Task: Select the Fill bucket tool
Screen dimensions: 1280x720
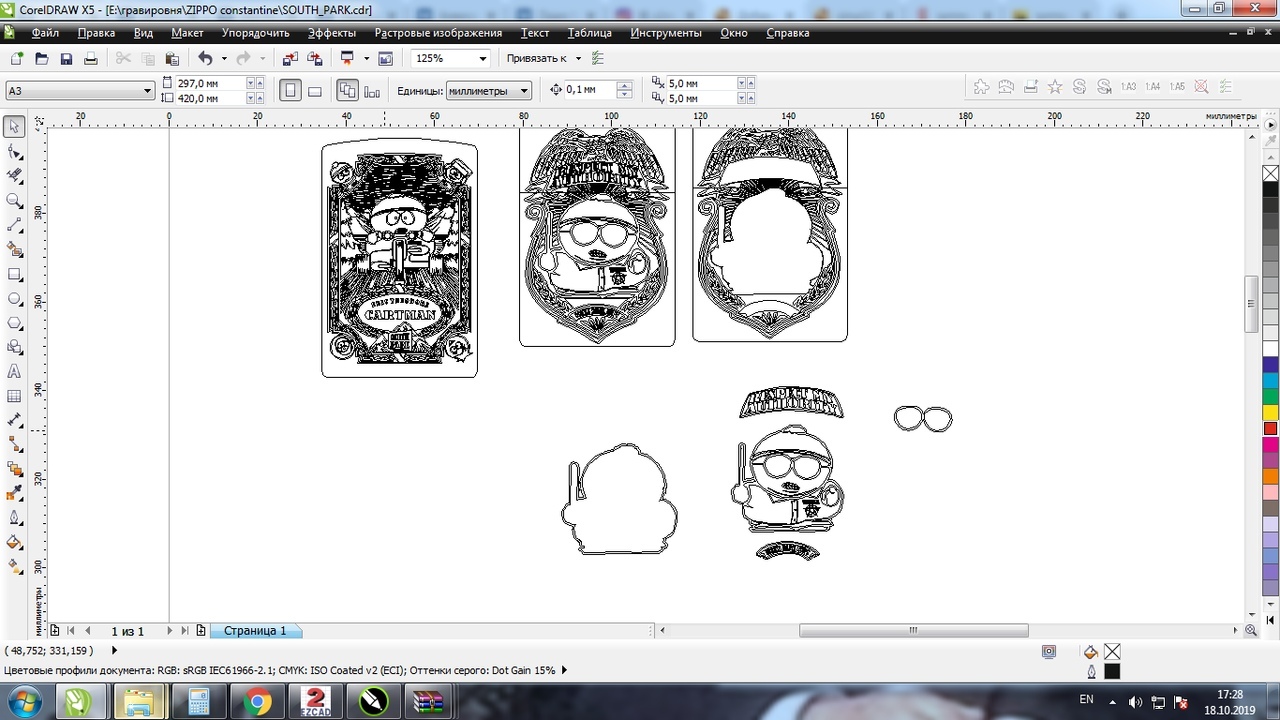Action: [x=14, y=542]
